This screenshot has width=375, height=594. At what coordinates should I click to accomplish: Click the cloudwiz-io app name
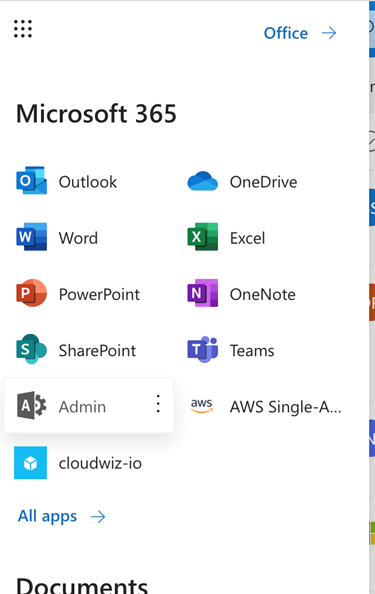[x=100, y=463]
